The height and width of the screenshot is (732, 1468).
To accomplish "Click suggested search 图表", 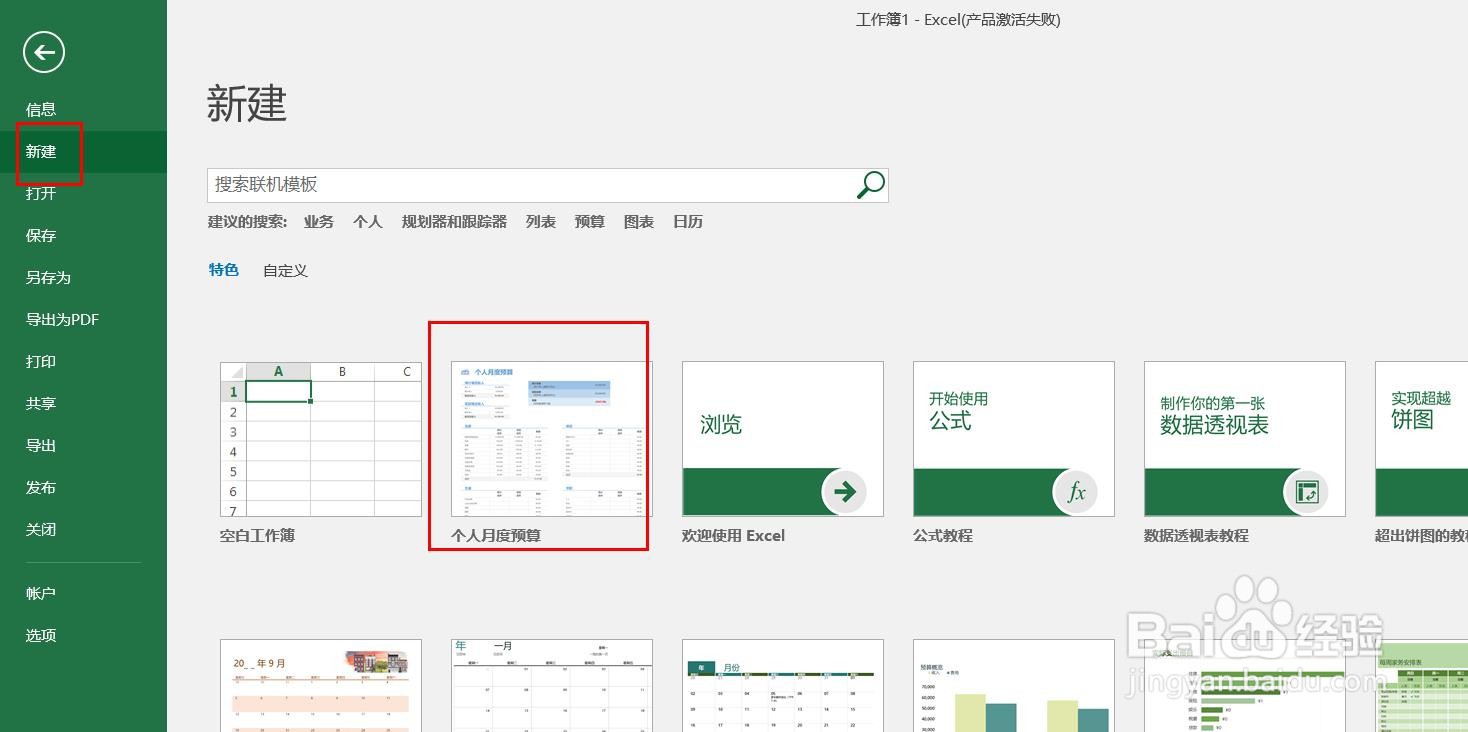I will tap(639, 222).
